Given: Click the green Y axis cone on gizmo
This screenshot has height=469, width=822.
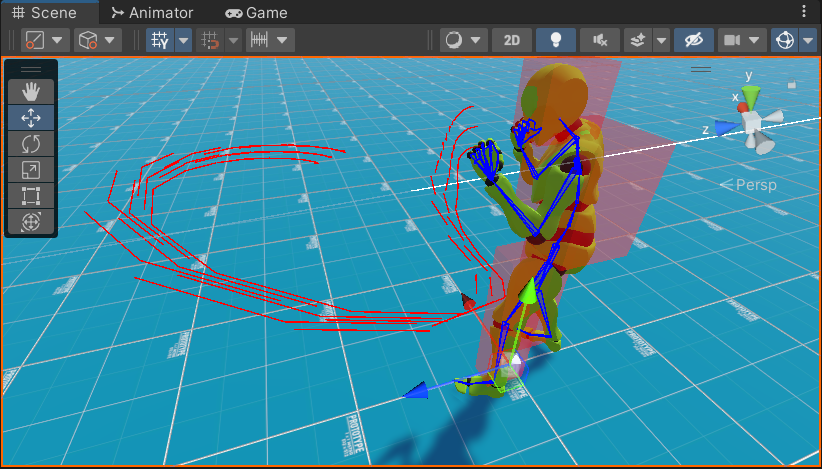Looking at the screenshot, I should (752, 96).
